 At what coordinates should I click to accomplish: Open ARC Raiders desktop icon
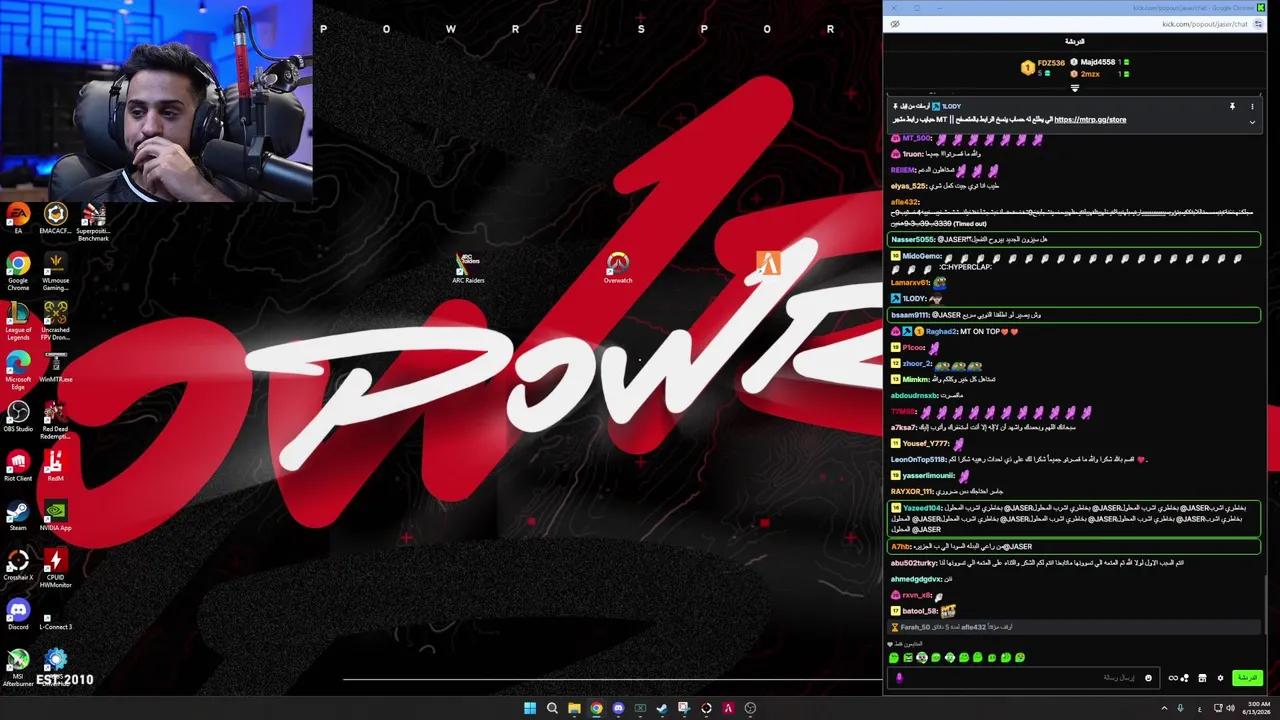468,268
